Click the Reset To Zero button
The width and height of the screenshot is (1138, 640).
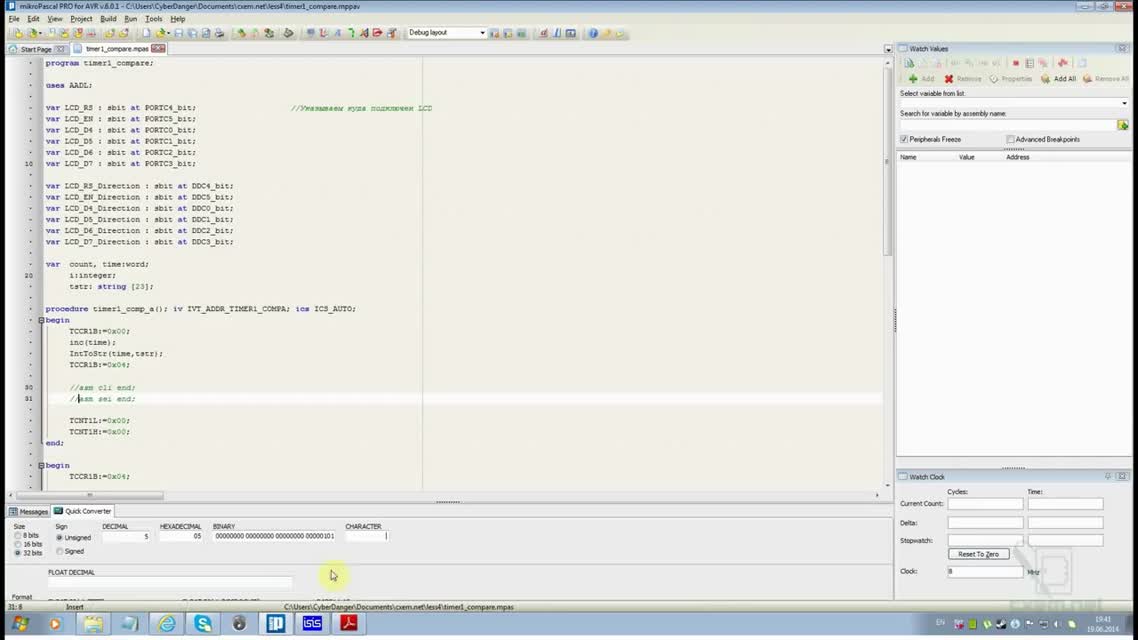coord(978,554)
